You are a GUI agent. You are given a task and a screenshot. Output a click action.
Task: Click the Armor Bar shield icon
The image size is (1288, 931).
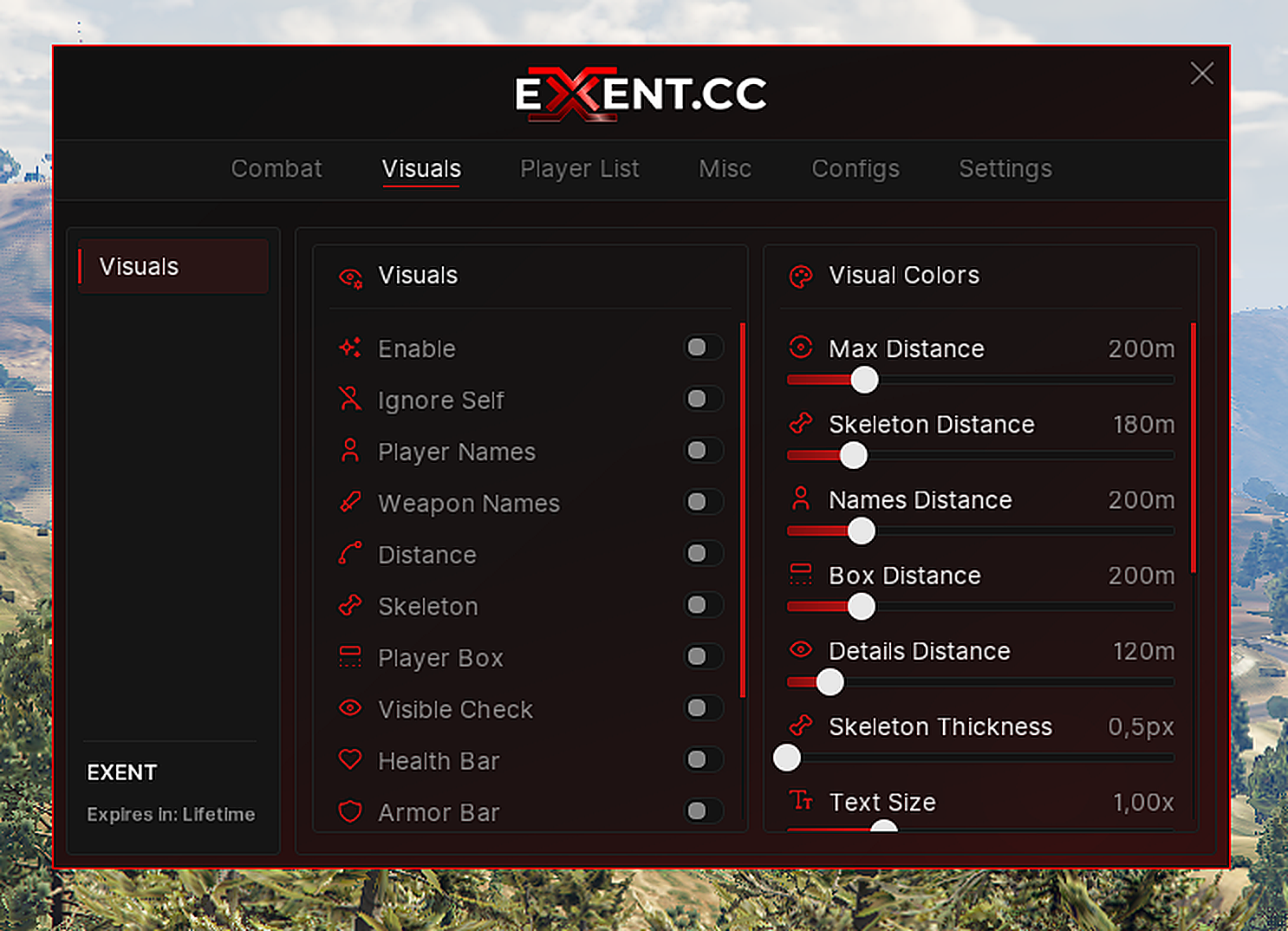349,811
